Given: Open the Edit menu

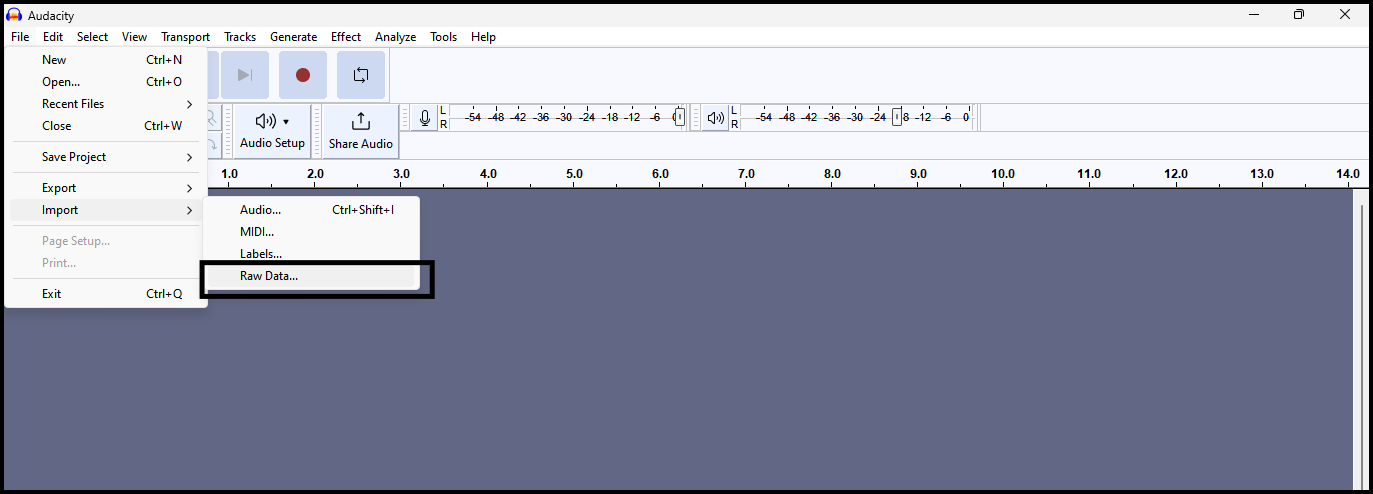Looking at the screenshot, I should (53, 37).
